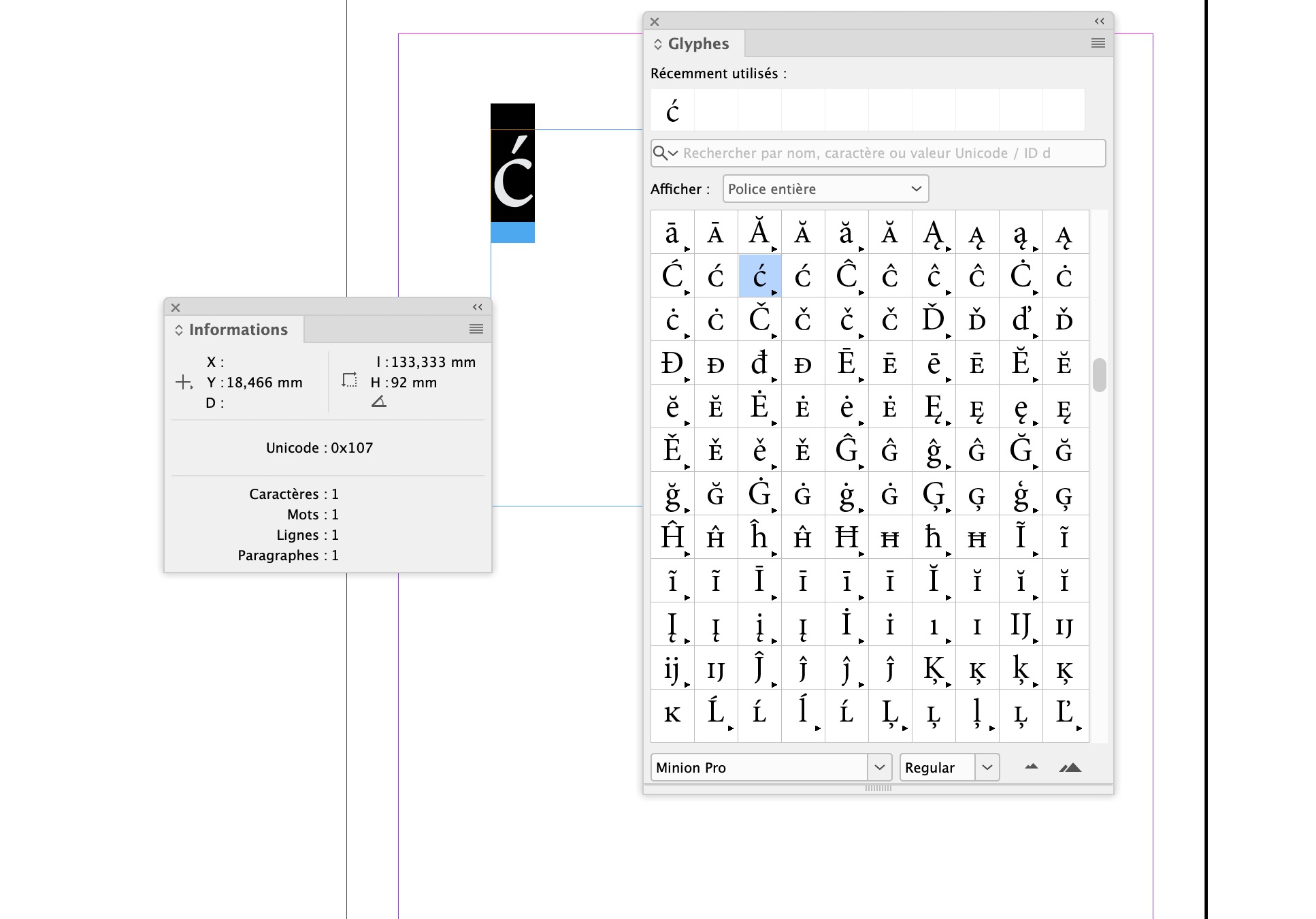Open the Regular font style dropdown
The width and height of the screenshot is (1316, 919).
pyautogui.click(x=987, y=767)
